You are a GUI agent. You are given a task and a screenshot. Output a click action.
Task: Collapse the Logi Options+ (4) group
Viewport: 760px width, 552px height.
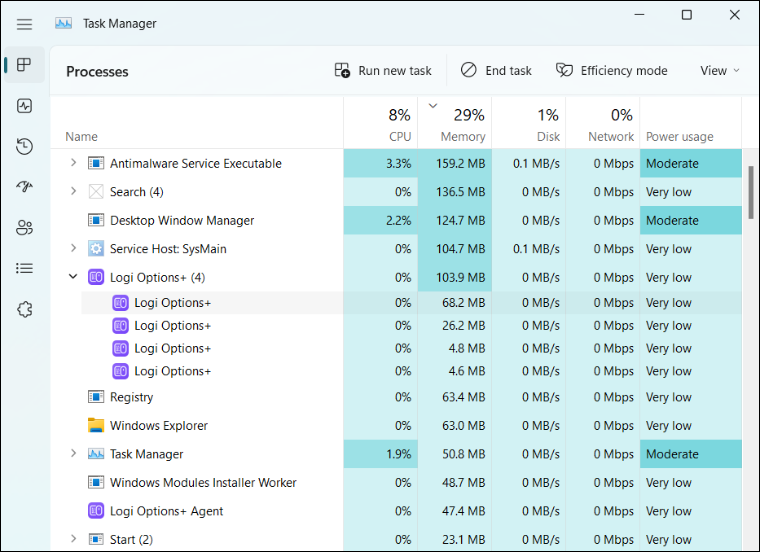click(x=73, y=277)
